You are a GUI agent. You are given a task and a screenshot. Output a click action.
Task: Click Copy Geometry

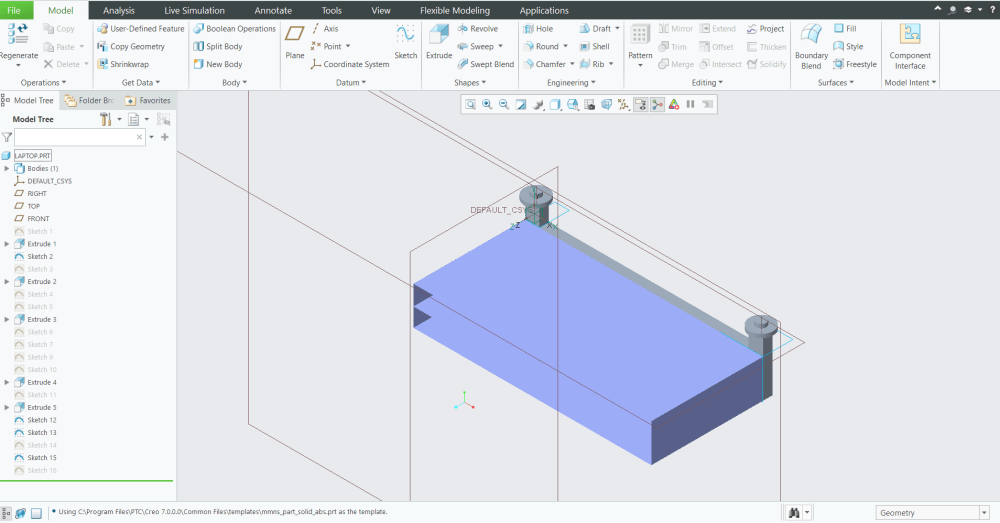click(131, 47)
